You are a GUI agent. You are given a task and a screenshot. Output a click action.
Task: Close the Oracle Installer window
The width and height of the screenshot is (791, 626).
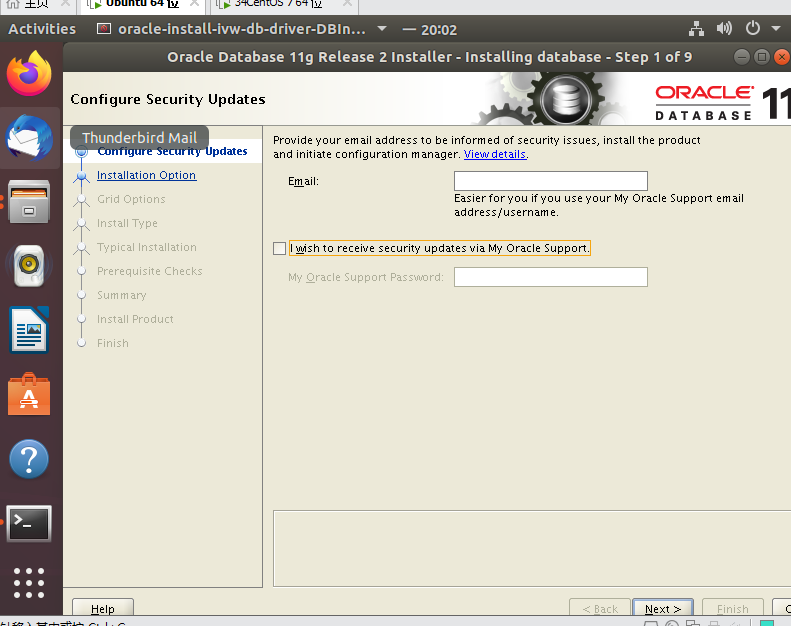coord(782,56)
